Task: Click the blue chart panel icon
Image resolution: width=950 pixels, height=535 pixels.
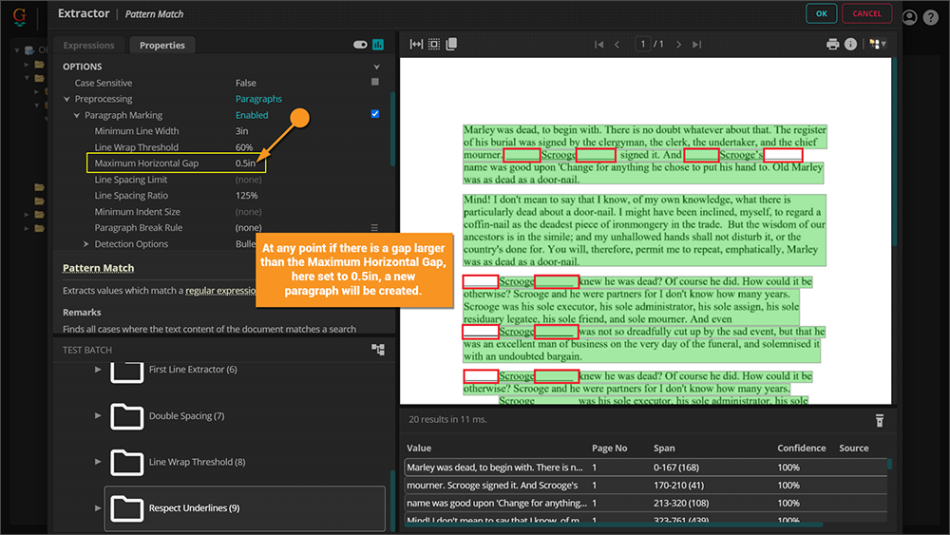Action: (x=378, y=44)
